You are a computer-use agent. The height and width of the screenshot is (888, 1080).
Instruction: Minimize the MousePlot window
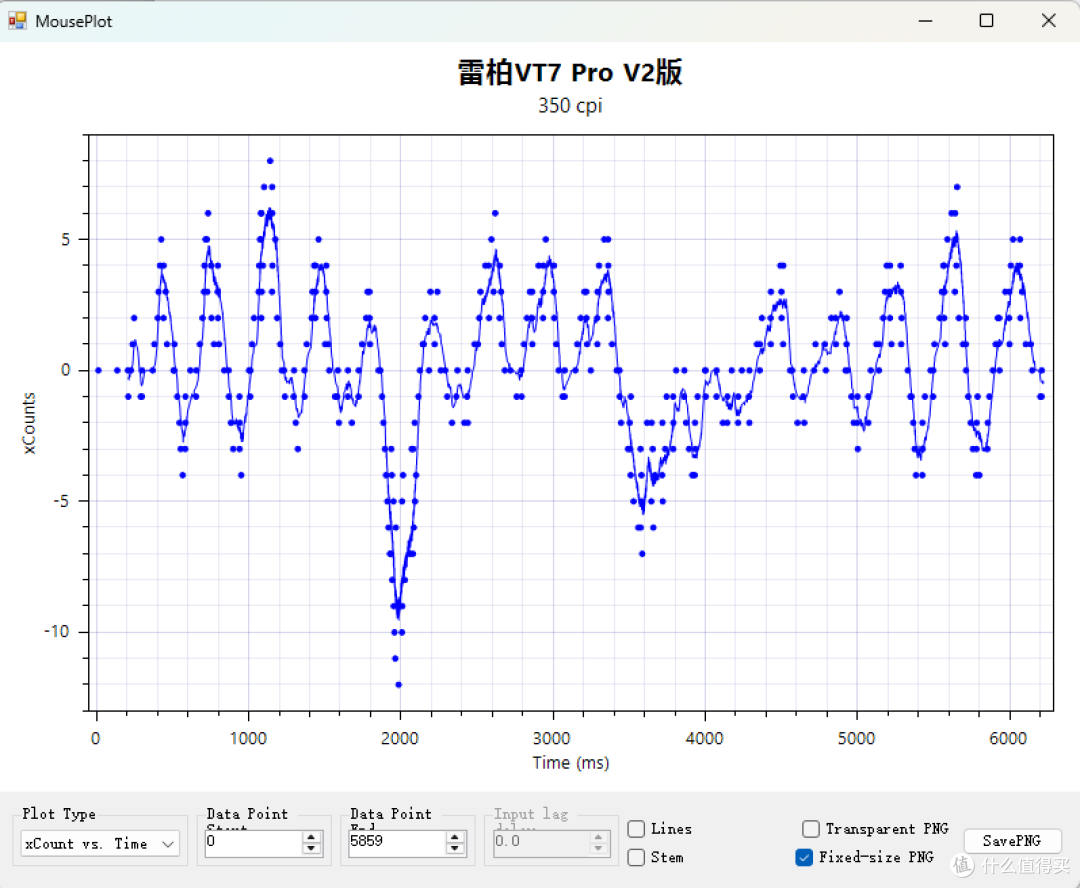coord(925,21)
